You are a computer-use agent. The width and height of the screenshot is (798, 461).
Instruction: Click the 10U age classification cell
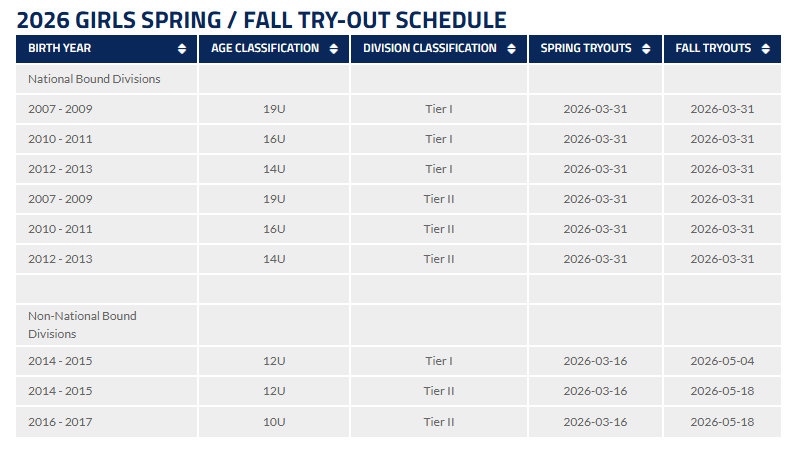click(x=273, y=422)
